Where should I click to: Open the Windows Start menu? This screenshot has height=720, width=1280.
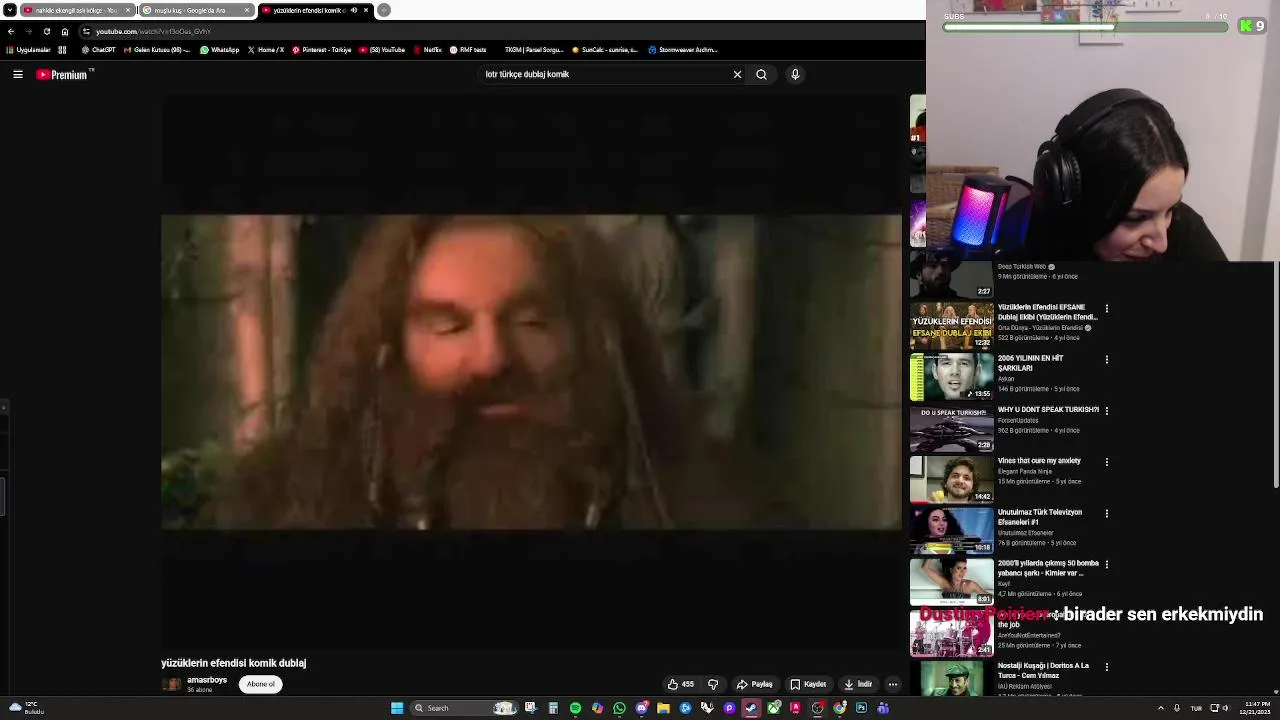397,708
